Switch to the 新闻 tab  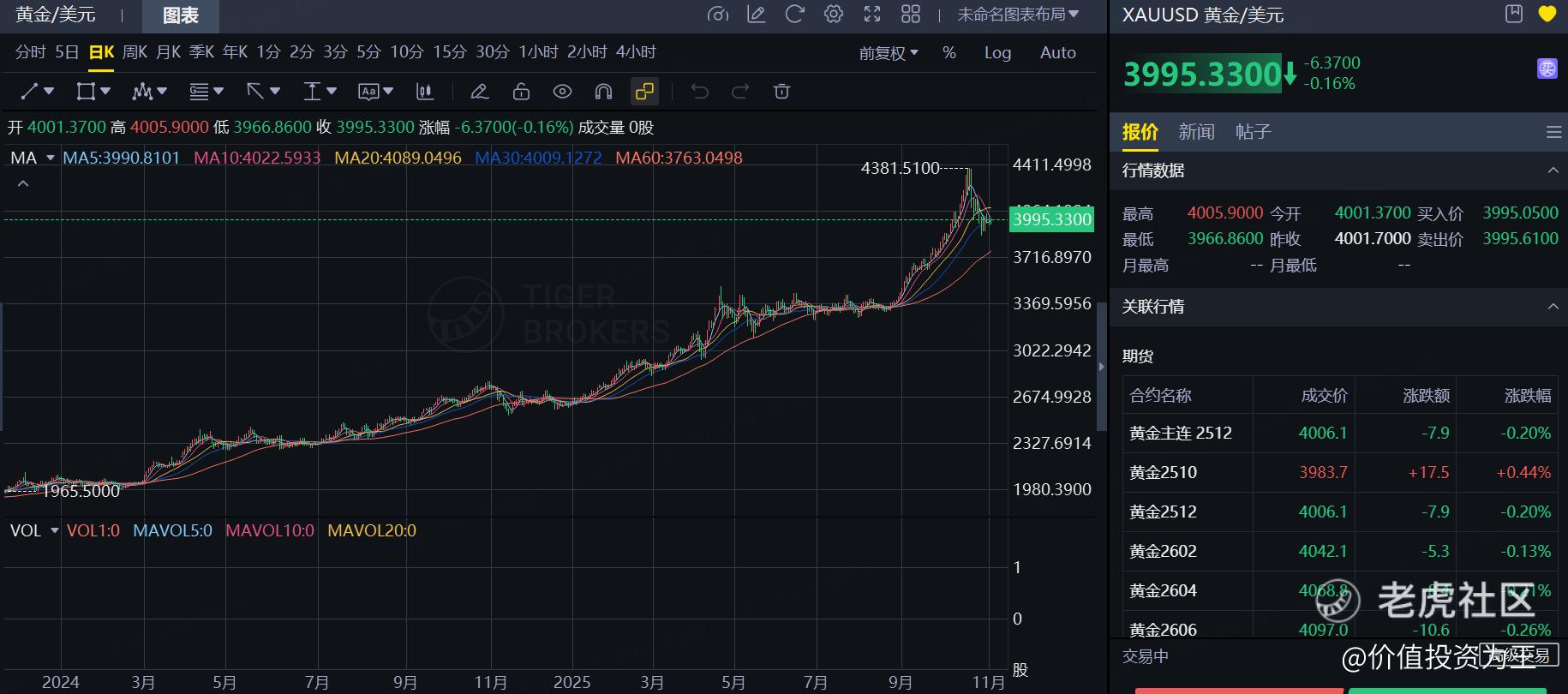(x=1196, y=132)
